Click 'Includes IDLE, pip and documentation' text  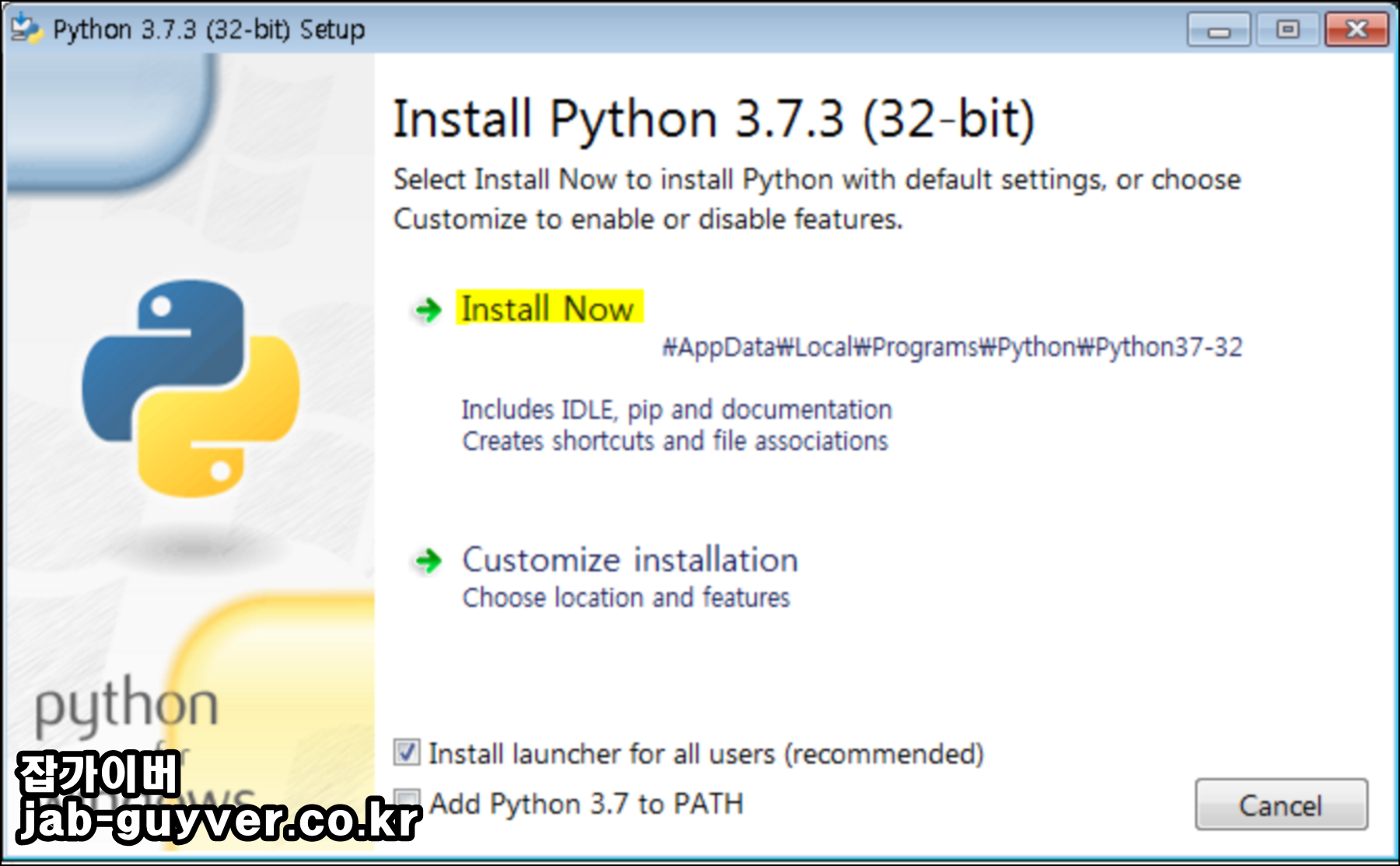point(677,409)
